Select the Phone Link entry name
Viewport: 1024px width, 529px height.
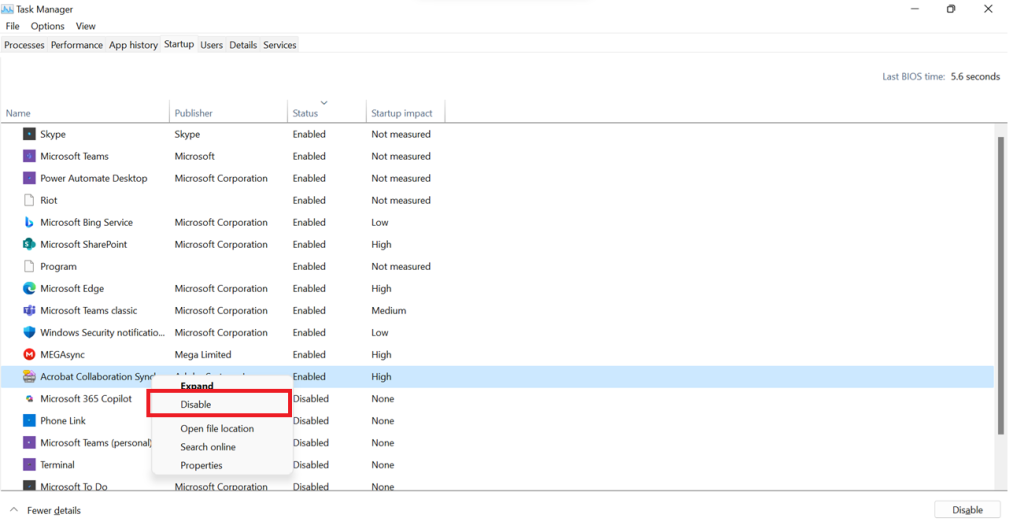click(63, 421)
